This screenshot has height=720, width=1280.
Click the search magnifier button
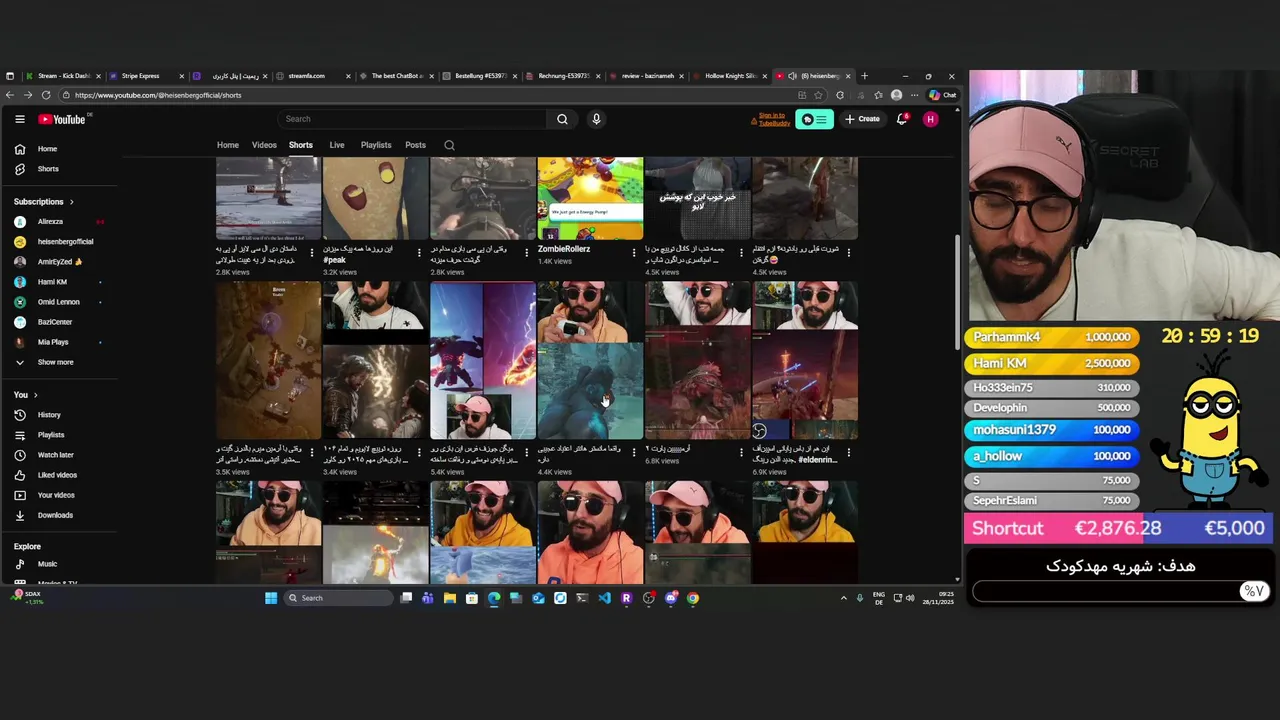point(562,119)
